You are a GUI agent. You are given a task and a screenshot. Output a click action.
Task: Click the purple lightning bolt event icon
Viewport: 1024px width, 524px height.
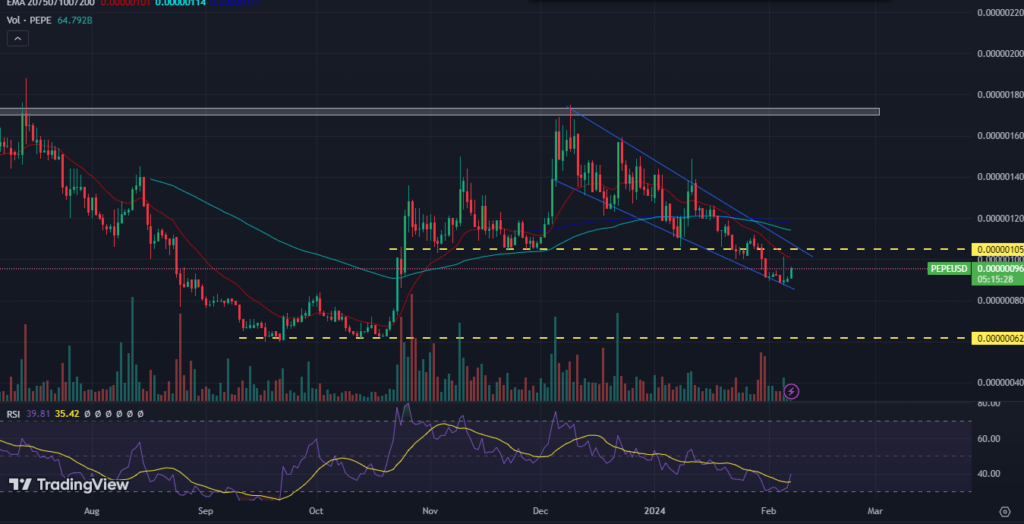pos(792,391)
